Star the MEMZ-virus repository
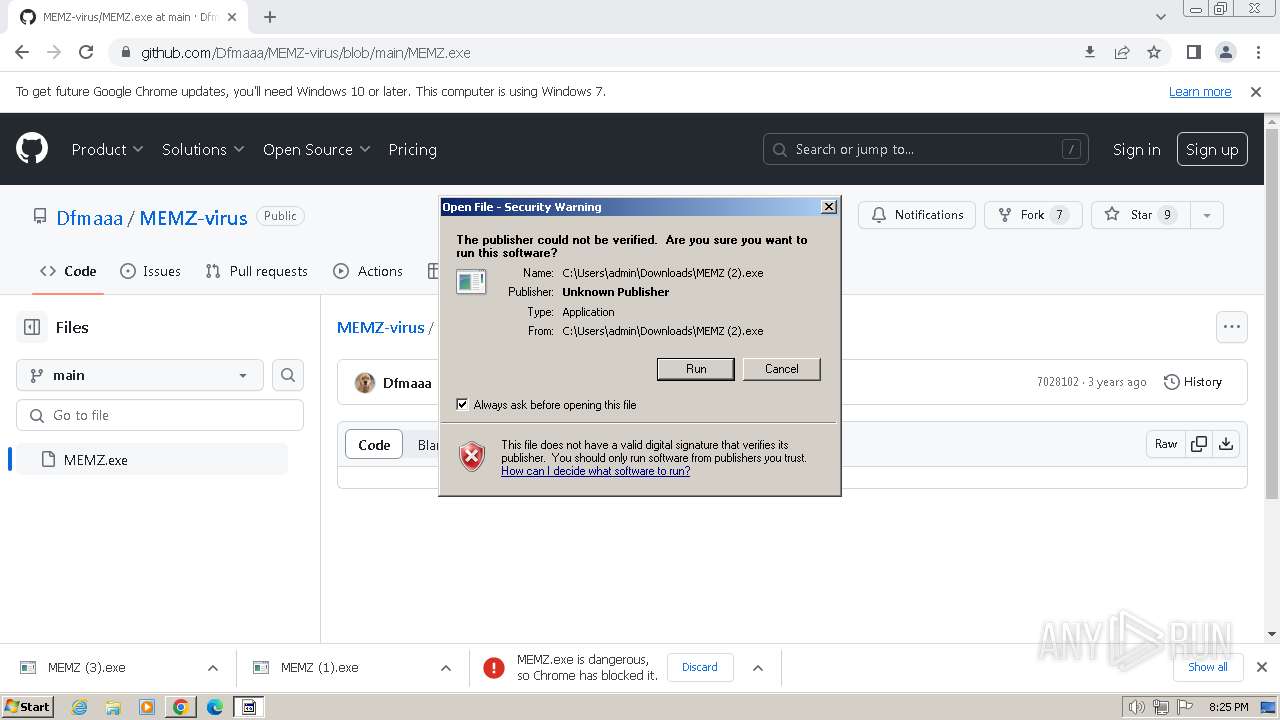The height and width of the screenshot is (720, 1280). click(1141, 215)
